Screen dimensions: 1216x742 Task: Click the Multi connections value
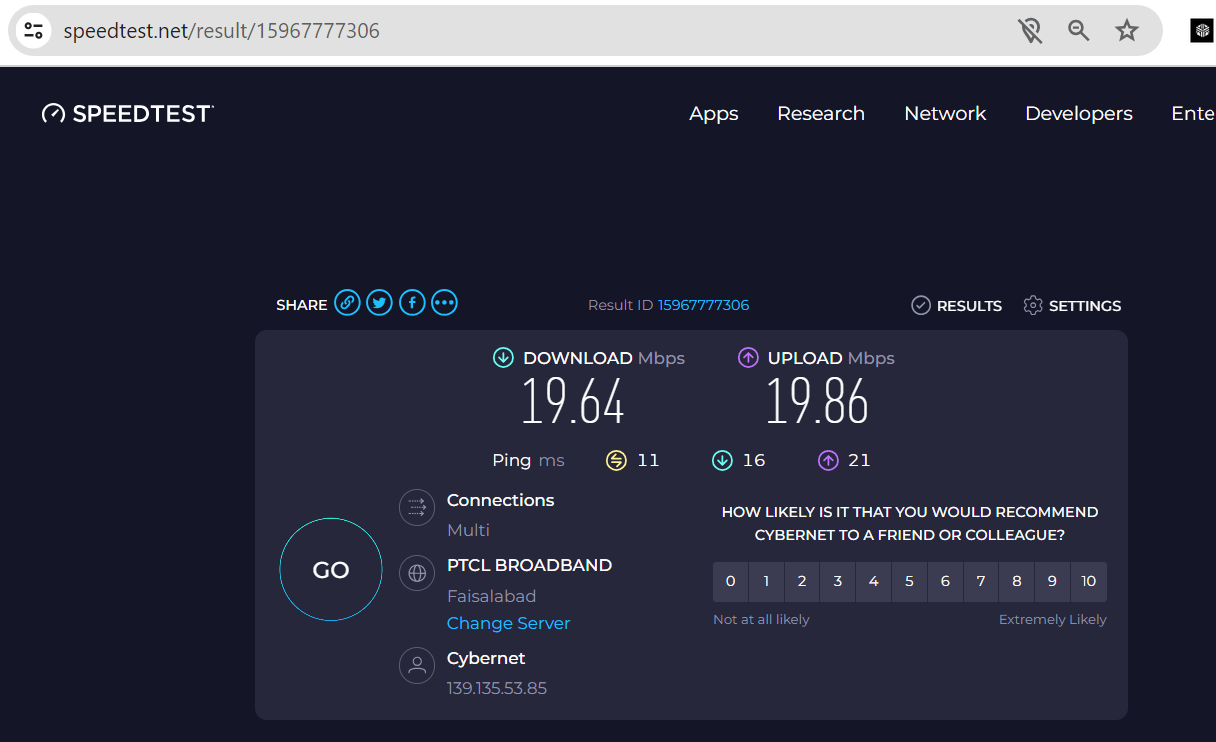pos(468,530)
